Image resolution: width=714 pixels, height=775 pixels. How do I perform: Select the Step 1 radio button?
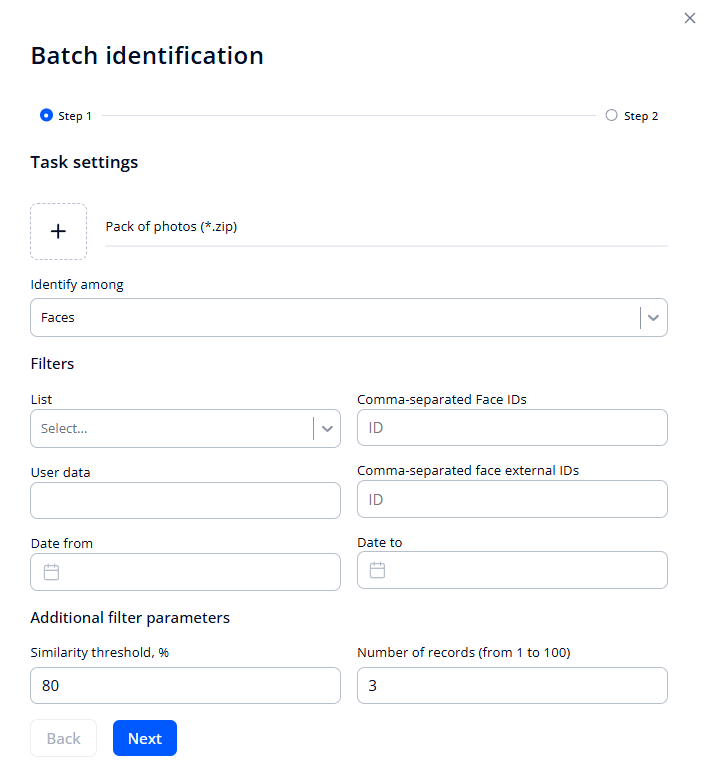tap(46, 115)
